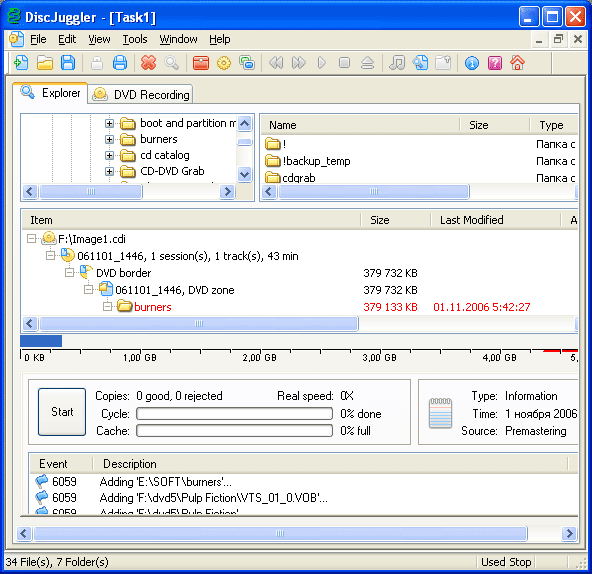The height and width of the screenshot is (574, 592).
Task: Click the Description column header in log
Action: click(x=330, y=464)
